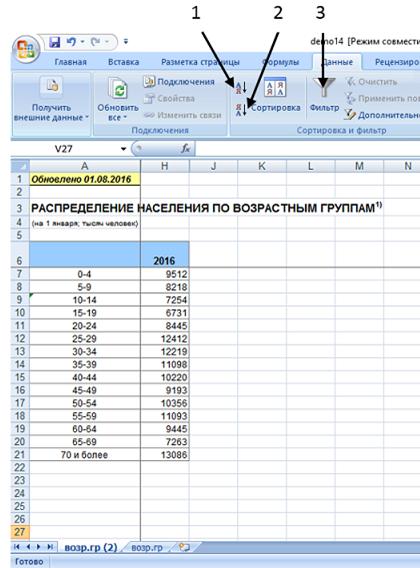Switch to sheet возр.гр
The width and height of the screenshot is (420, 568).
click(147, 547)
